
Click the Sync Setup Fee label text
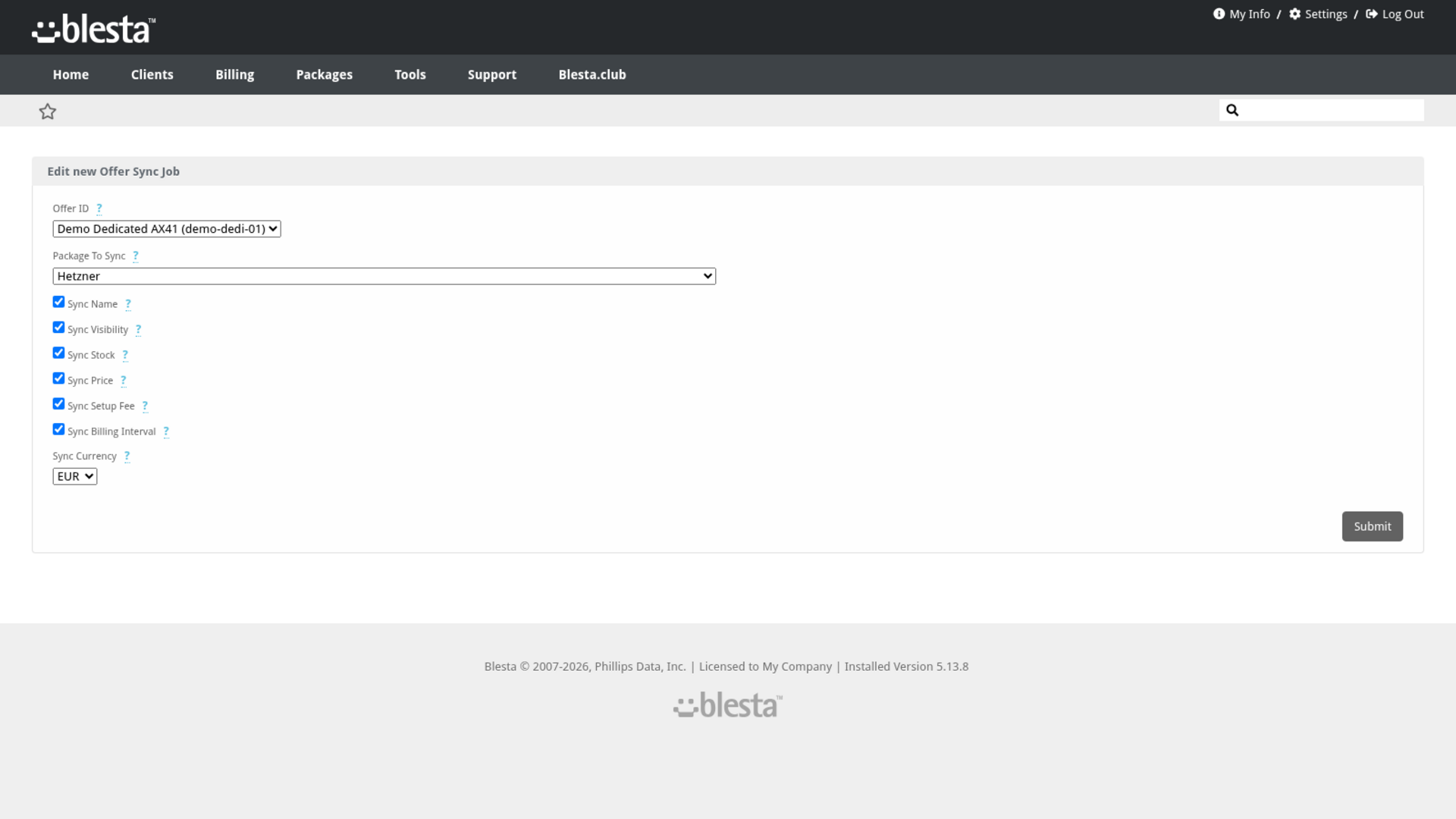click(x=101, y=406)
